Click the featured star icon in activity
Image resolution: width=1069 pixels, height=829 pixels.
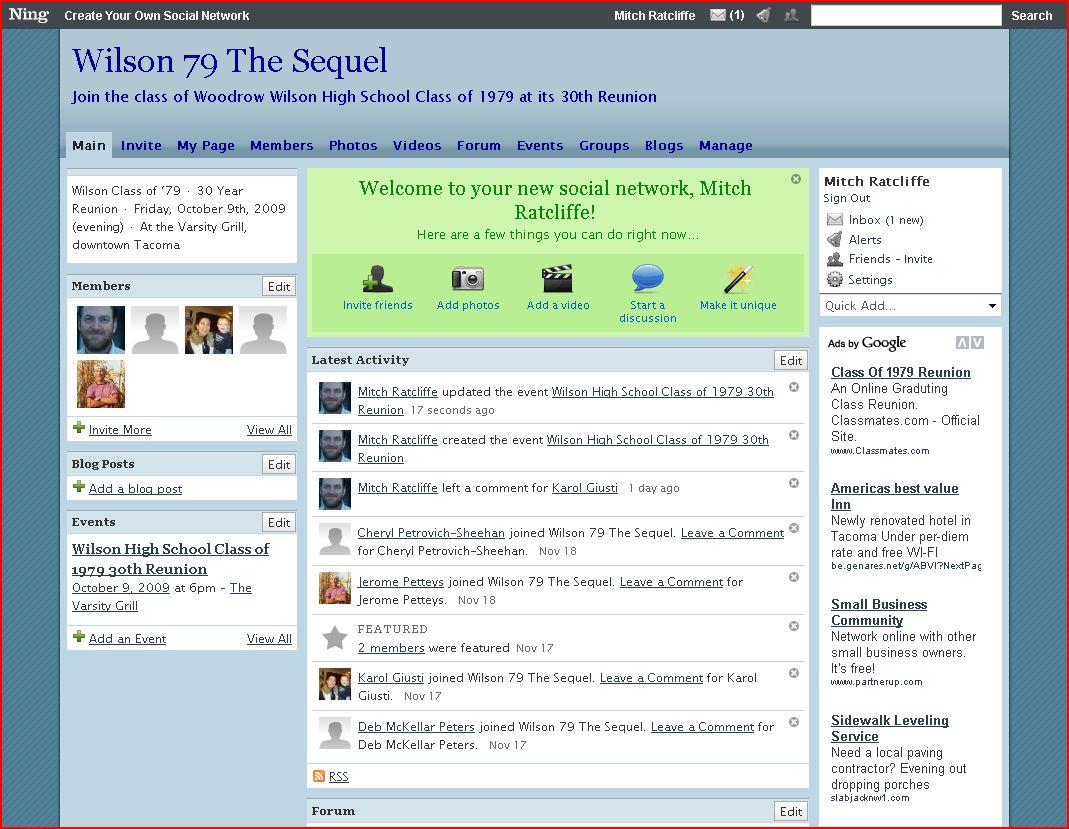click(x=335, y=638)
